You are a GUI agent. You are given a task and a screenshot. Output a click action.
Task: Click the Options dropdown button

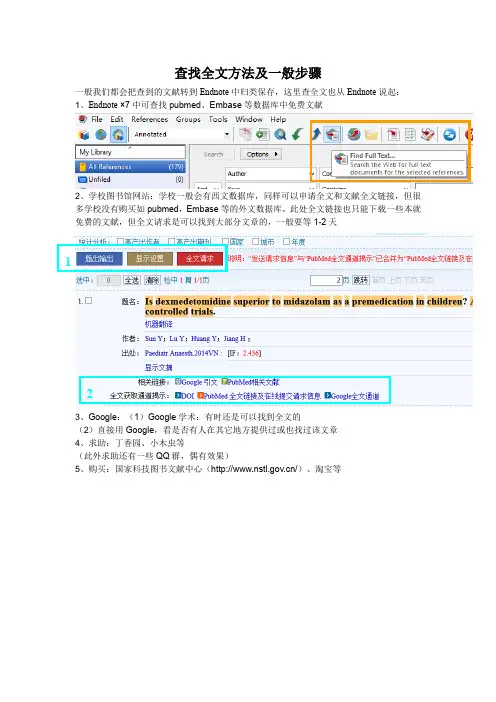(261, 154)
